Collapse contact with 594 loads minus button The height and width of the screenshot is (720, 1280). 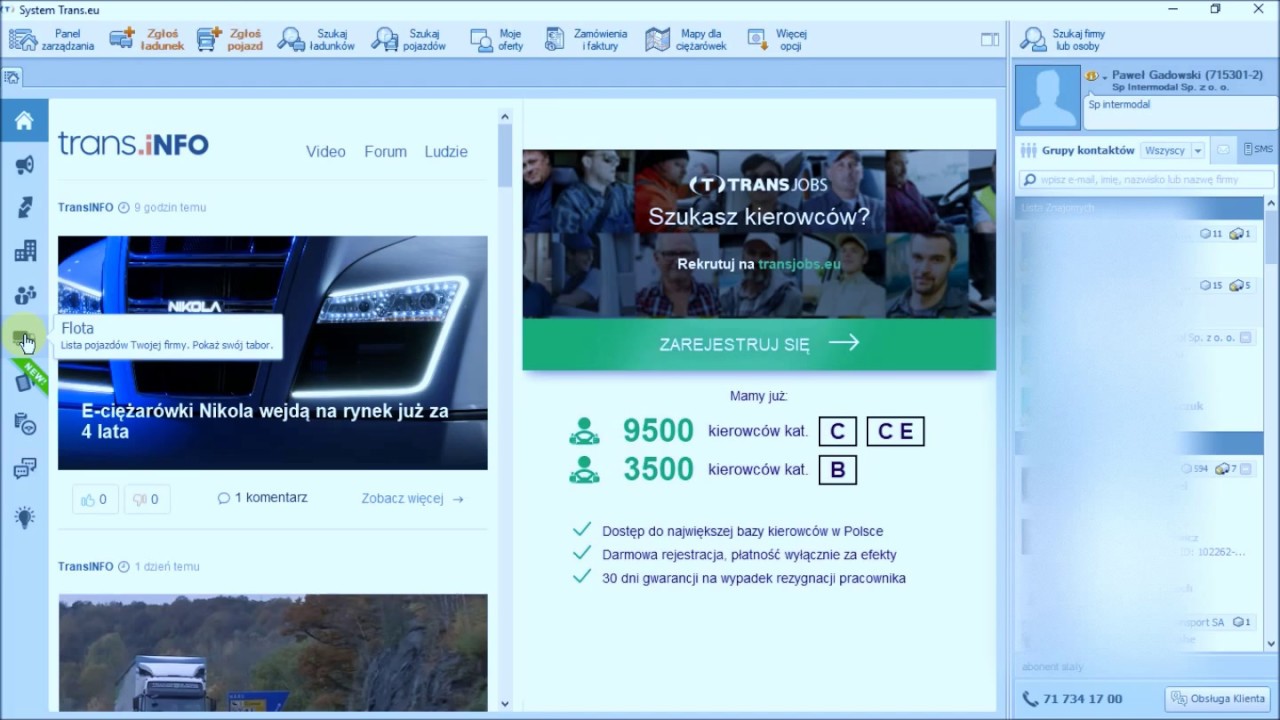coord(1245,469)
